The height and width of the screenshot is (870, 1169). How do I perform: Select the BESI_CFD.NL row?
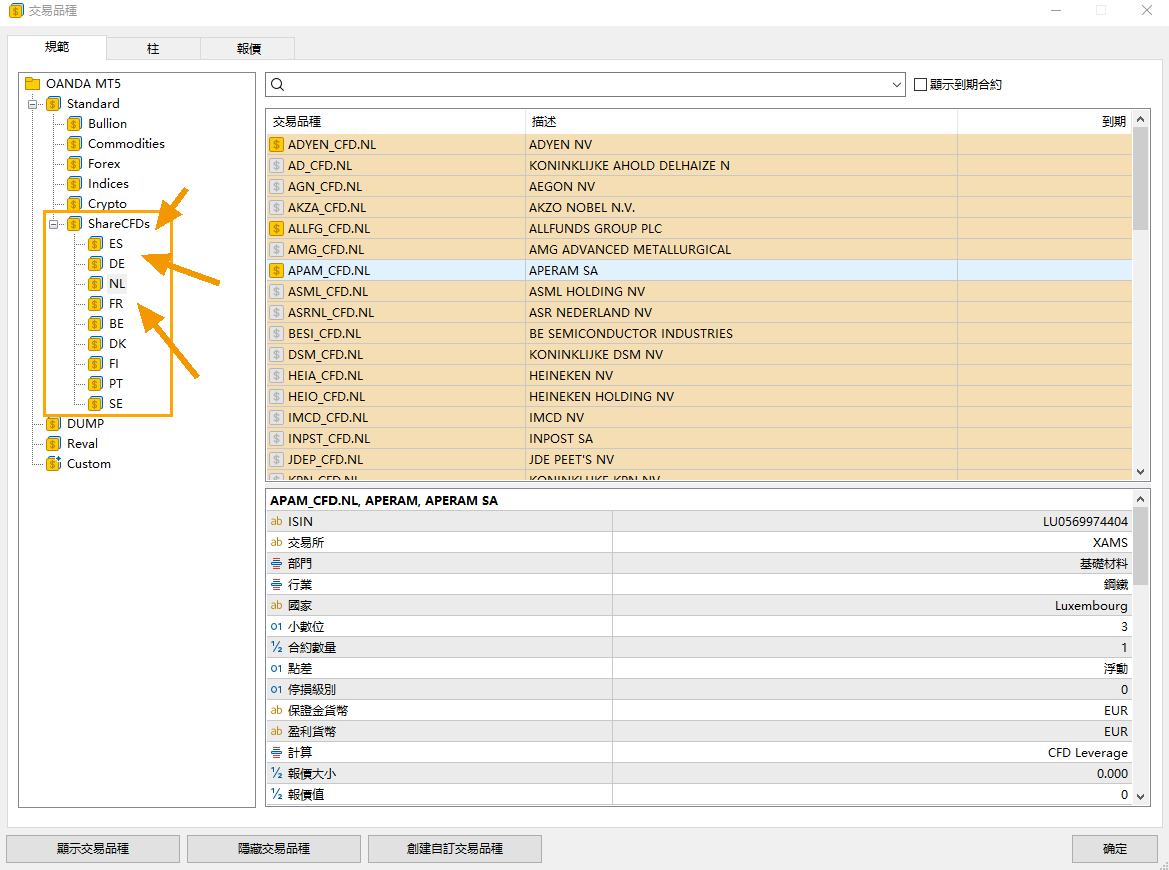pyautogui.click(x=699, y=334)
